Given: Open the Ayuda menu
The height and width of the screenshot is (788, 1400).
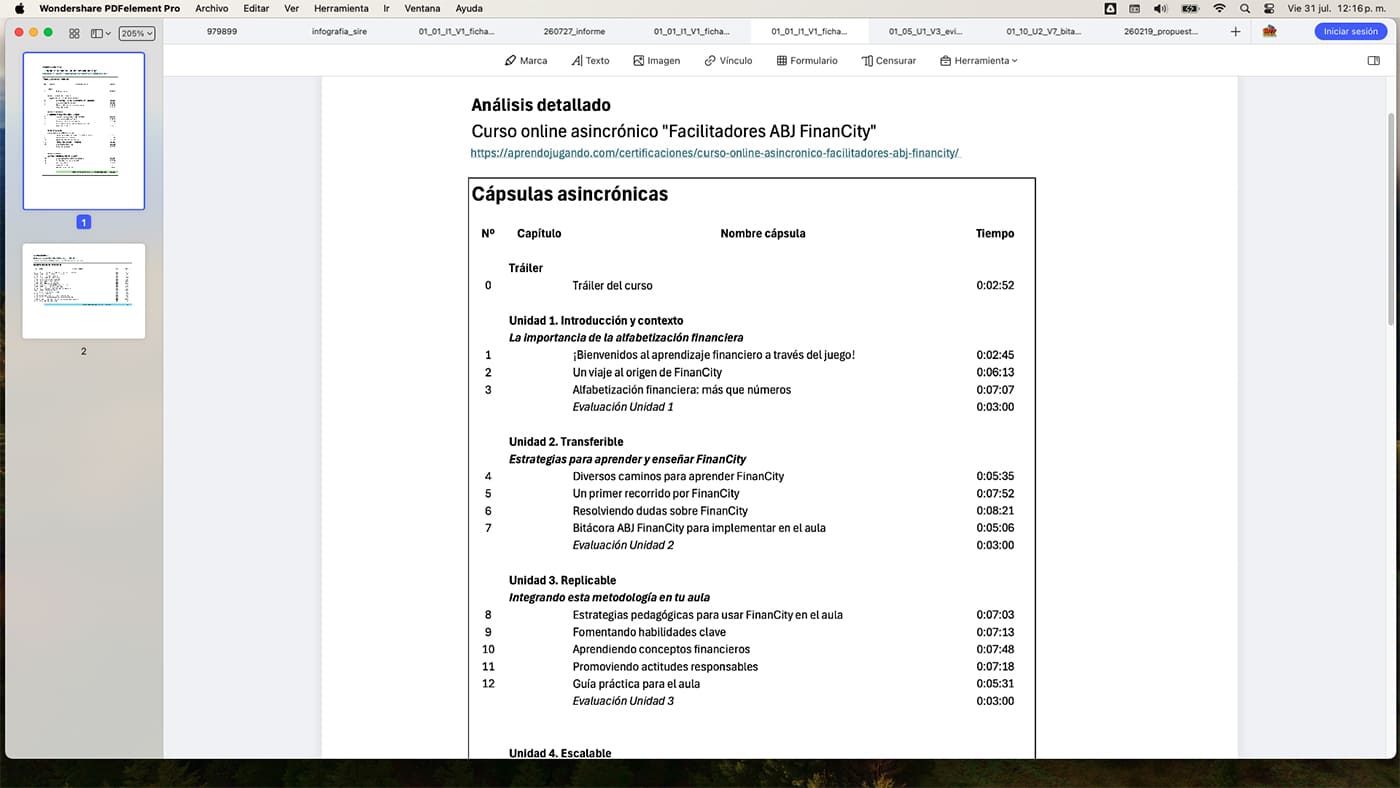Looking at the screenshot, I should click(x=469, y=8).
